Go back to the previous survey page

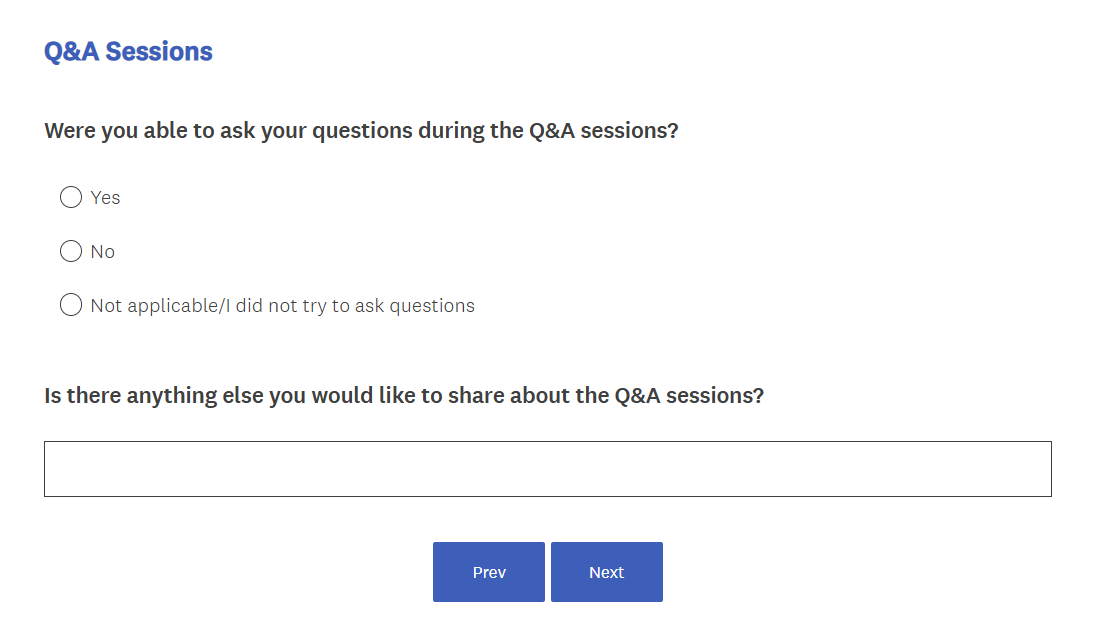click(x=489, y=572)
